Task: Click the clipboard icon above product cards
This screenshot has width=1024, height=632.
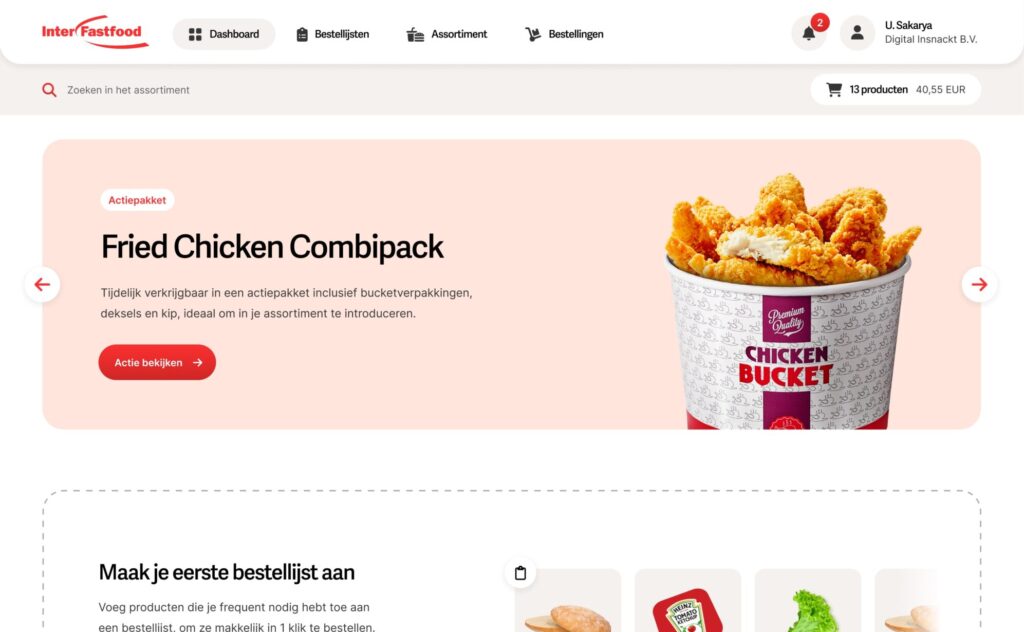Action: click(520, 573)
